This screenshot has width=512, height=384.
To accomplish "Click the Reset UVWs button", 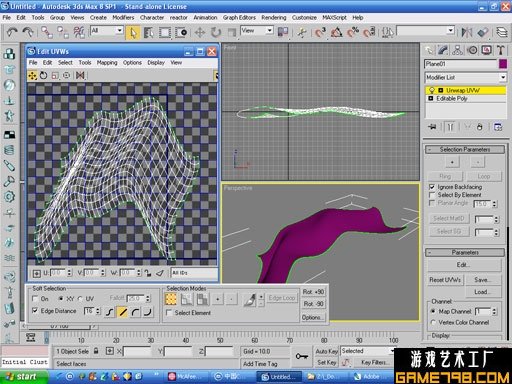I will click(445, 280).
